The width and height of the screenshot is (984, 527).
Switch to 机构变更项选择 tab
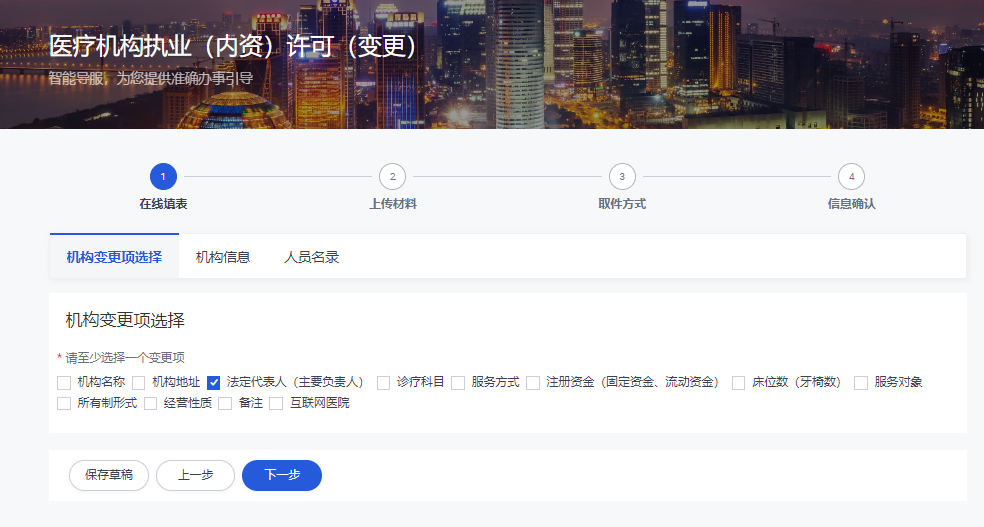point(114,257)
